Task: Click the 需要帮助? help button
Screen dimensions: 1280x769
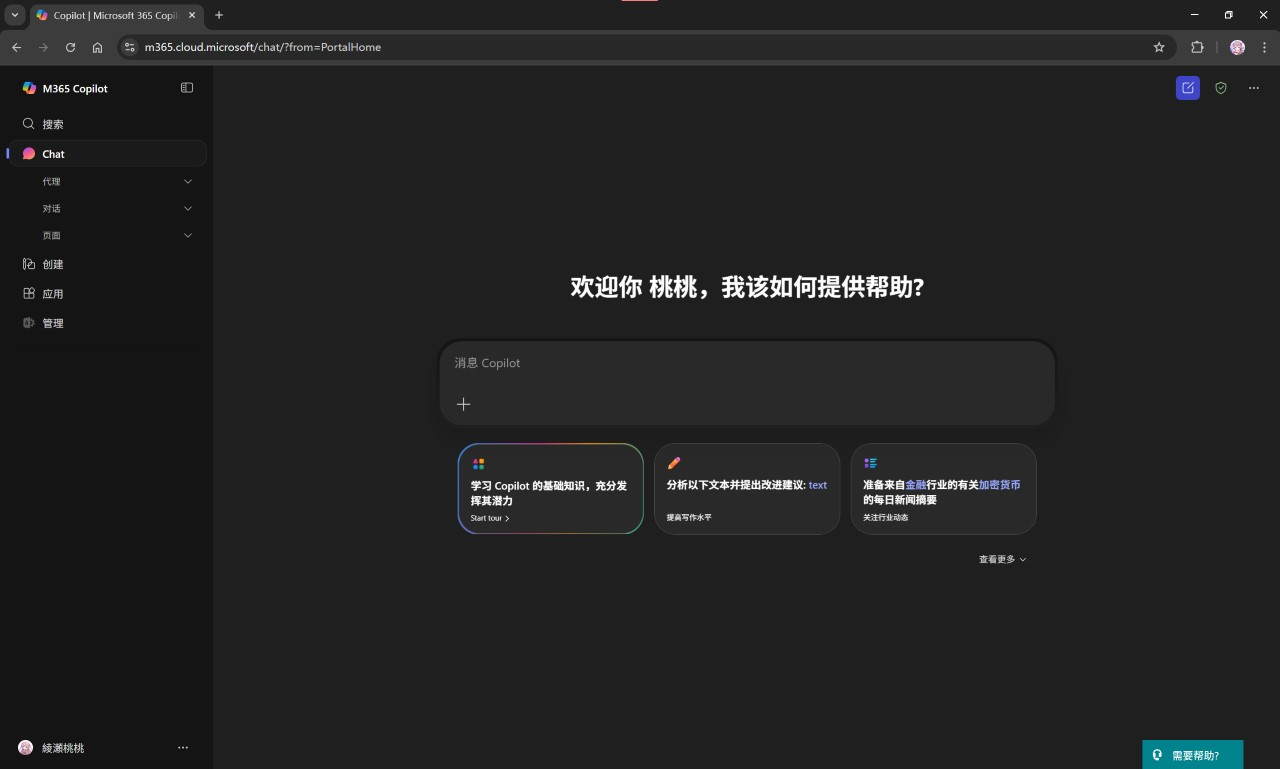Action: [1193, 755]
